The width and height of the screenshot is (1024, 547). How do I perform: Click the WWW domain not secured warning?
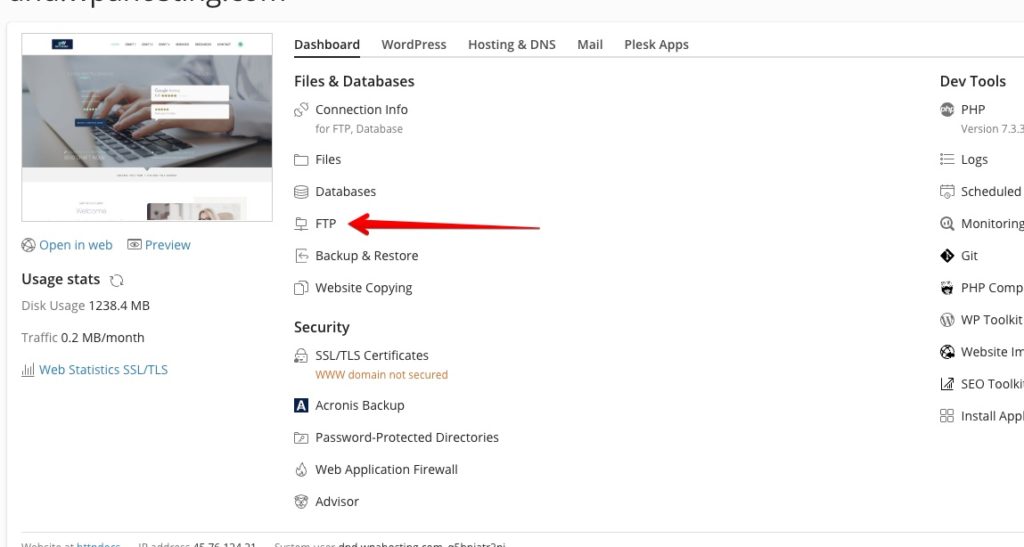(x=381, y=375)
